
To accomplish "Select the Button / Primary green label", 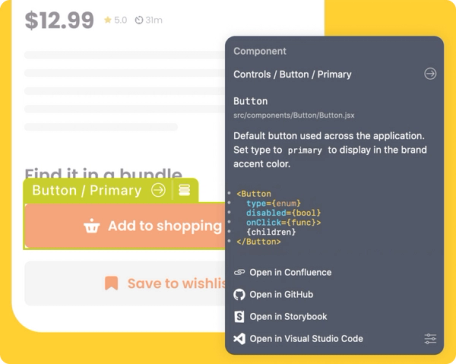I will pyautogui.click(x=87, y=190).
